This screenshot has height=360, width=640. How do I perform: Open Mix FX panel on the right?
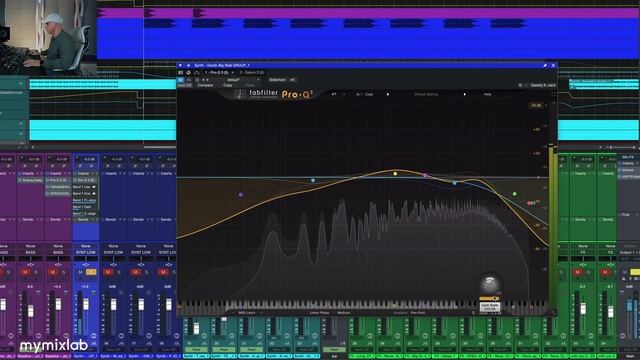[x=628, y=157]
